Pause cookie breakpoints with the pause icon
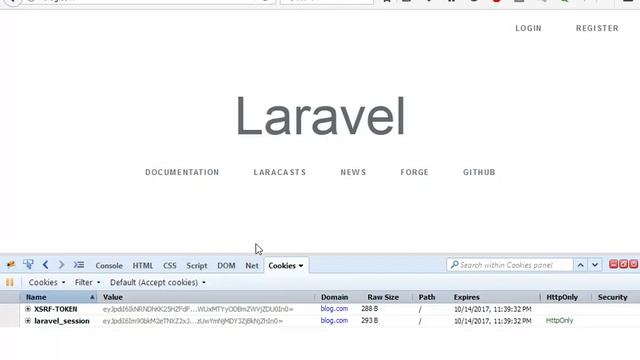640x360 pixels. [x=9, y=282]
